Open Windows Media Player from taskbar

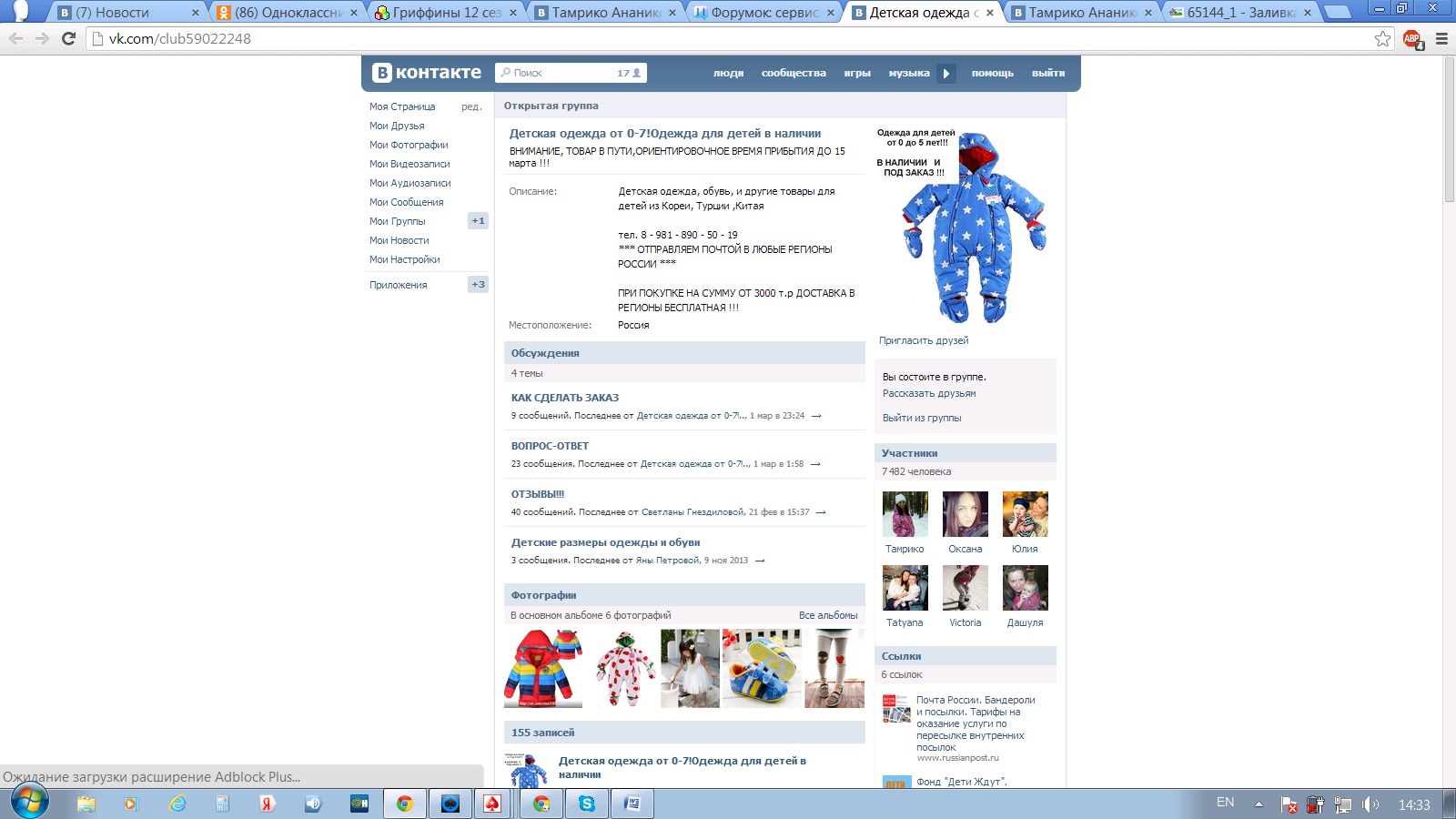[x=130, y=804]
